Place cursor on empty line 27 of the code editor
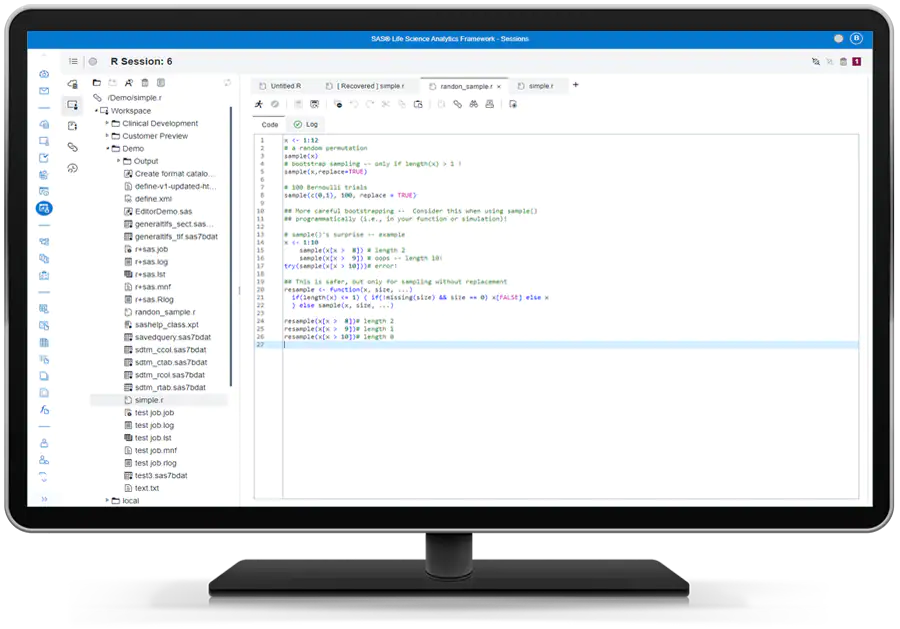The image size is (900, 629). click(x=571, y=344)
